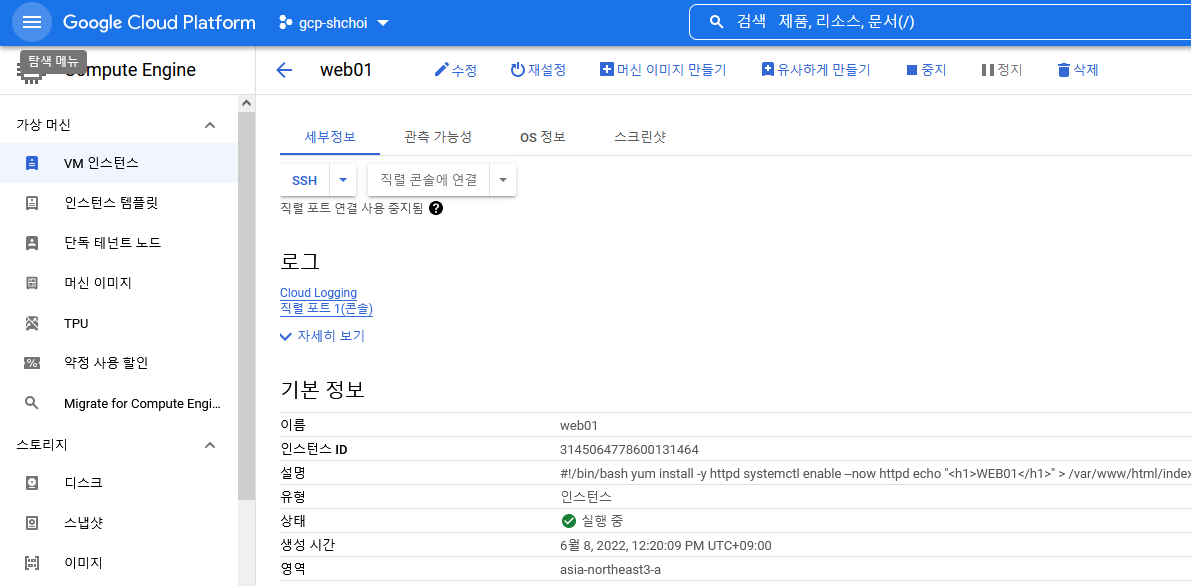Select 단독 테넌트 노드 in the sidebar
The height and width of the screenshot is (586, 1191).
point(118,243)
